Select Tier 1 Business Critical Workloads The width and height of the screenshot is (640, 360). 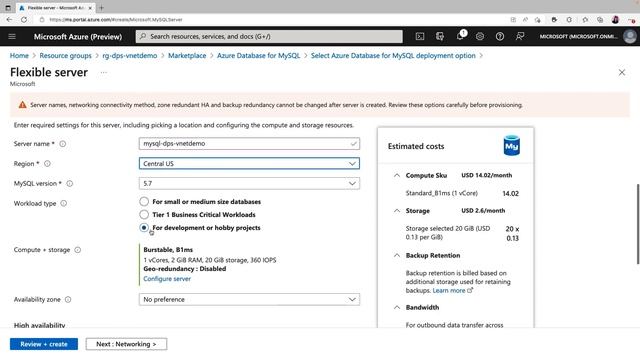[x=144, y=215]
